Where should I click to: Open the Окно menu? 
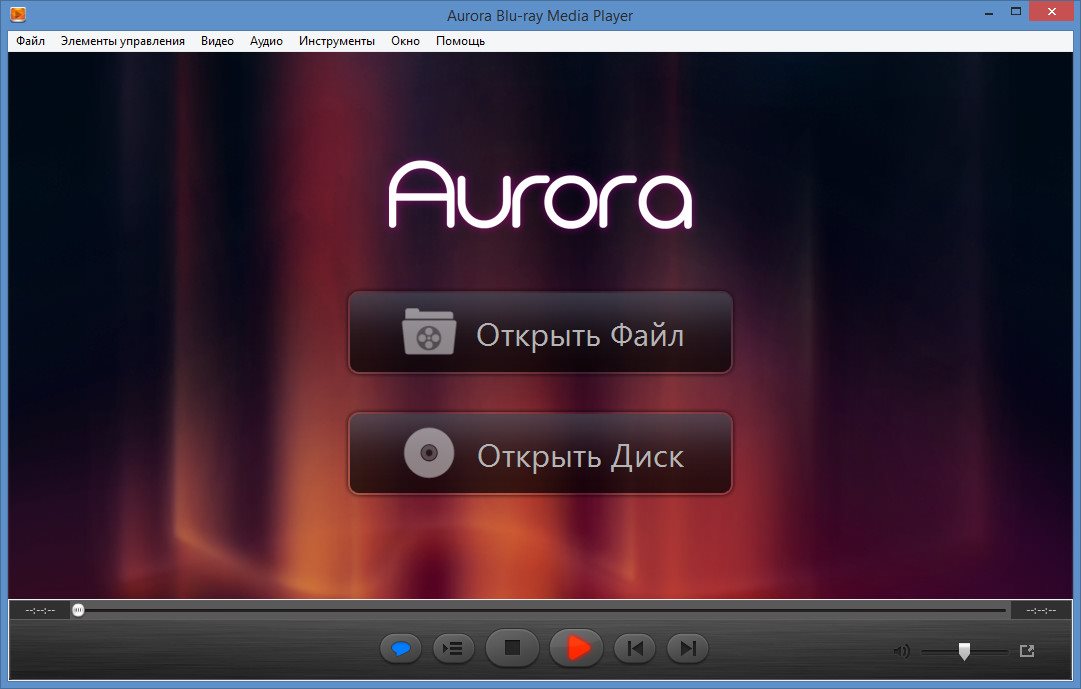point(406,41)
